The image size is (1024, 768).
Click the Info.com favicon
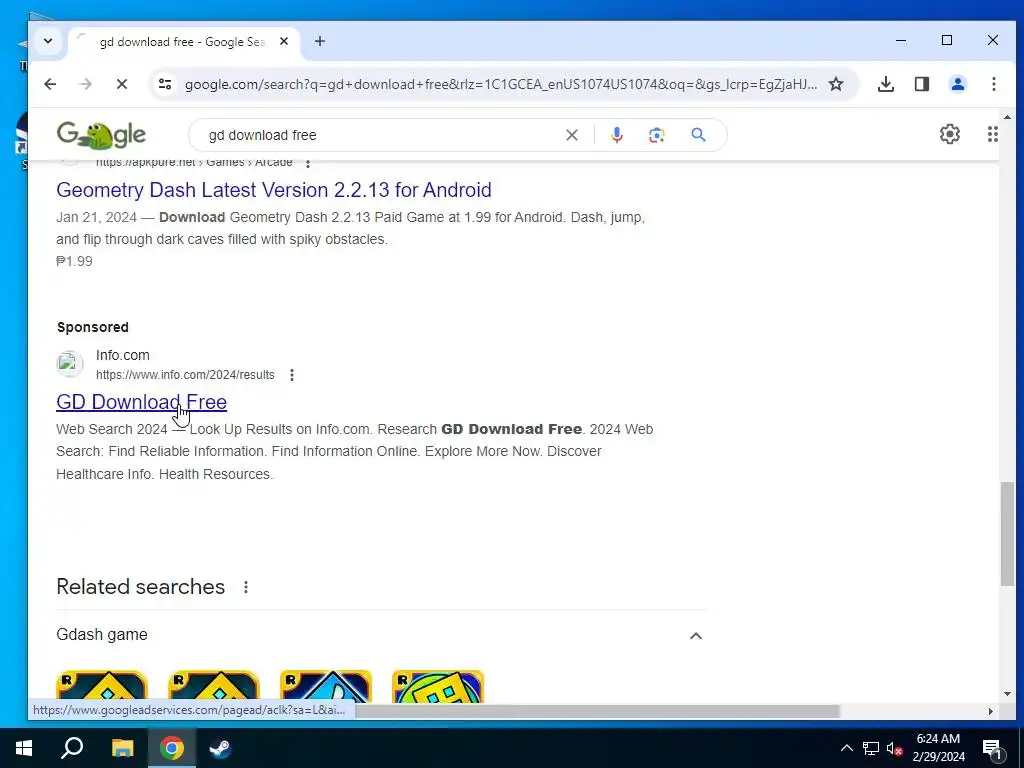pyautogui.click(x=69, y=364)
